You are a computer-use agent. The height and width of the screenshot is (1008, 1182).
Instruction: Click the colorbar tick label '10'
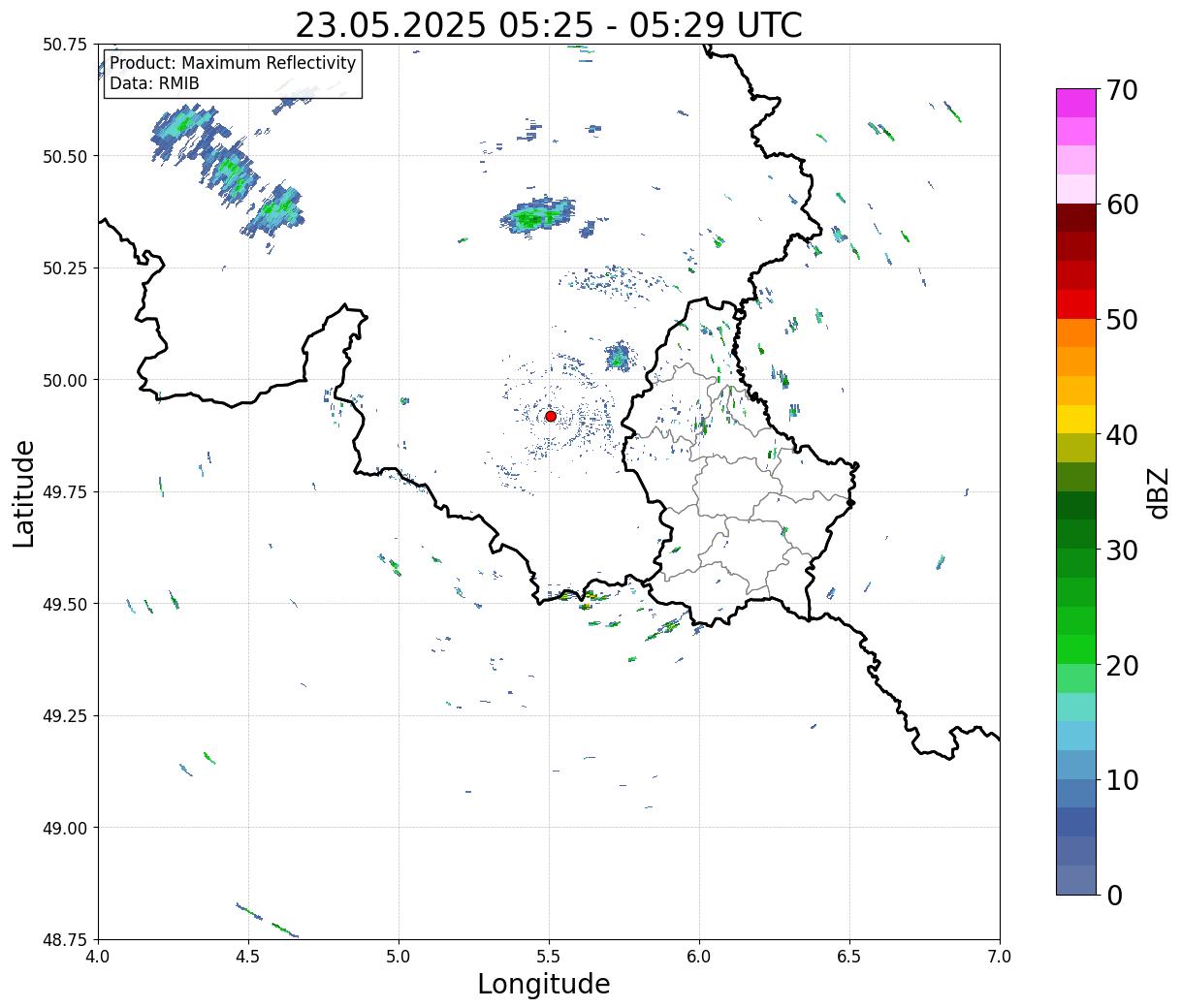(x=1122, y=779)
